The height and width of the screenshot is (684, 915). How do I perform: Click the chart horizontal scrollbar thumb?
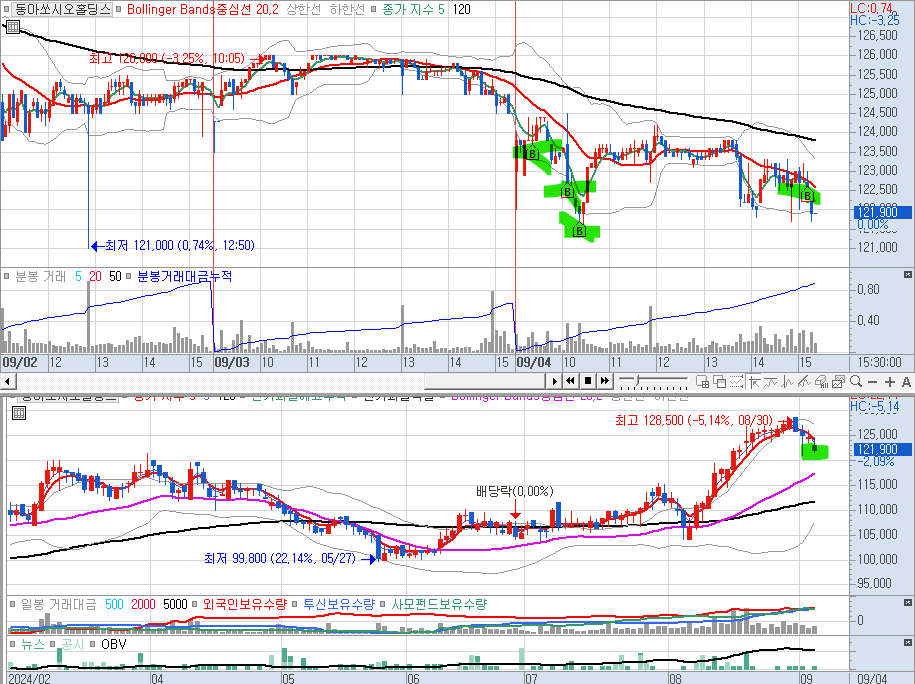486,382
